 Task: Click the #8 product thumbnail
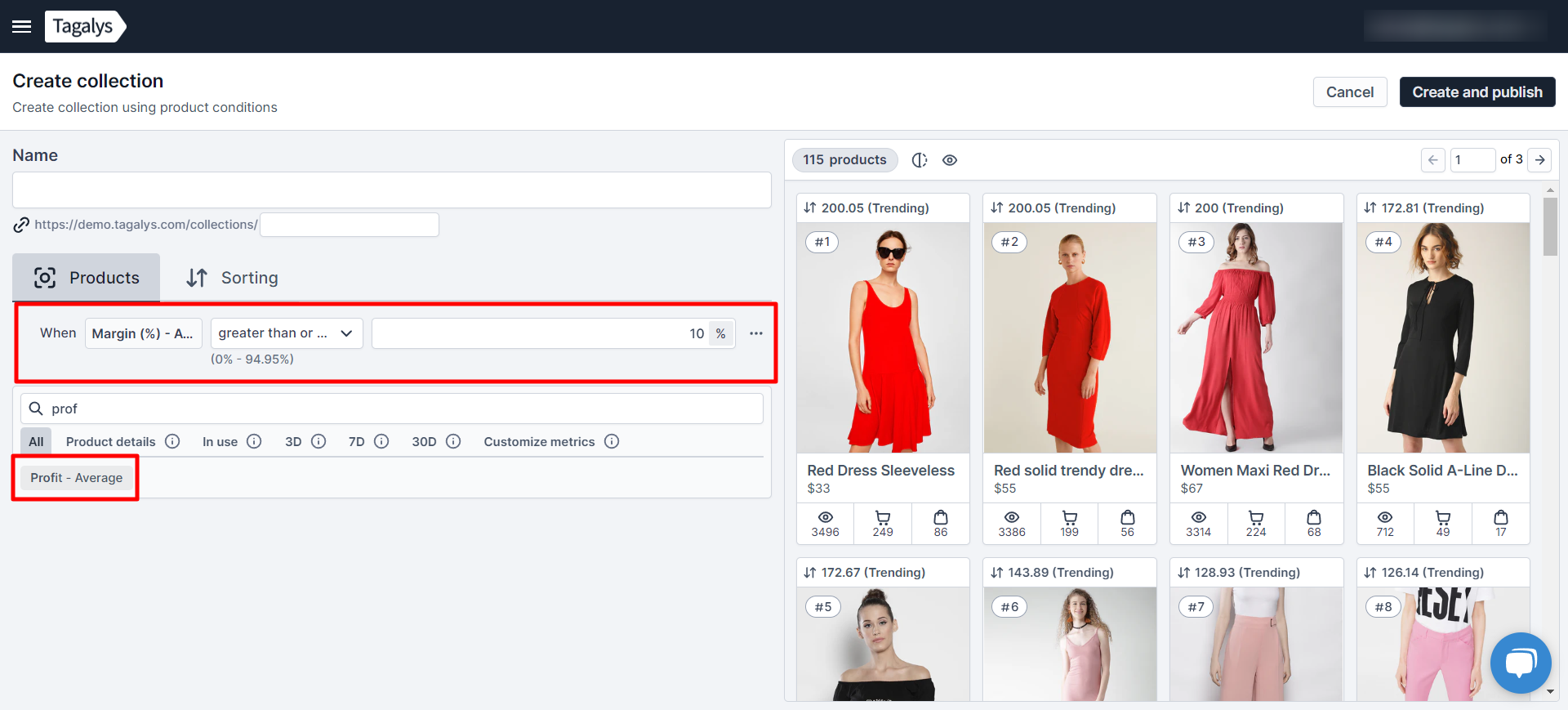pos(1443,644)
